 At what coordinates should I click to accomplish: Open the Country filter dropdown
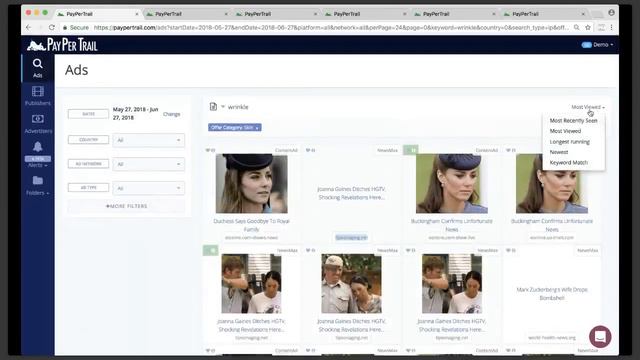tap(149, 140)
